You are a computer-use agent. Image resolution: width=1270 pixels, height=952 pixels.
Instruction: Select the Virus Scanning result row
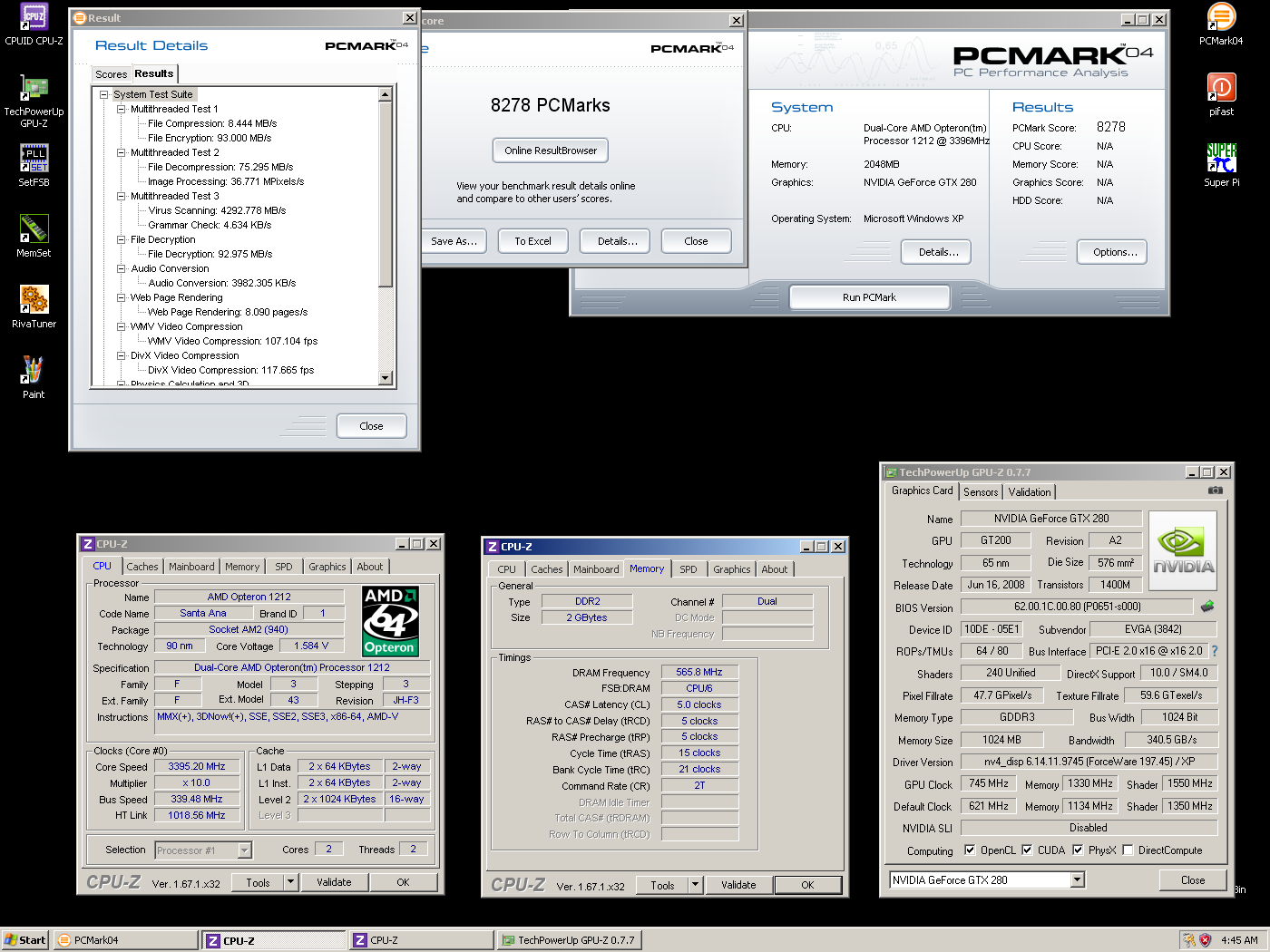click(217, 210)
